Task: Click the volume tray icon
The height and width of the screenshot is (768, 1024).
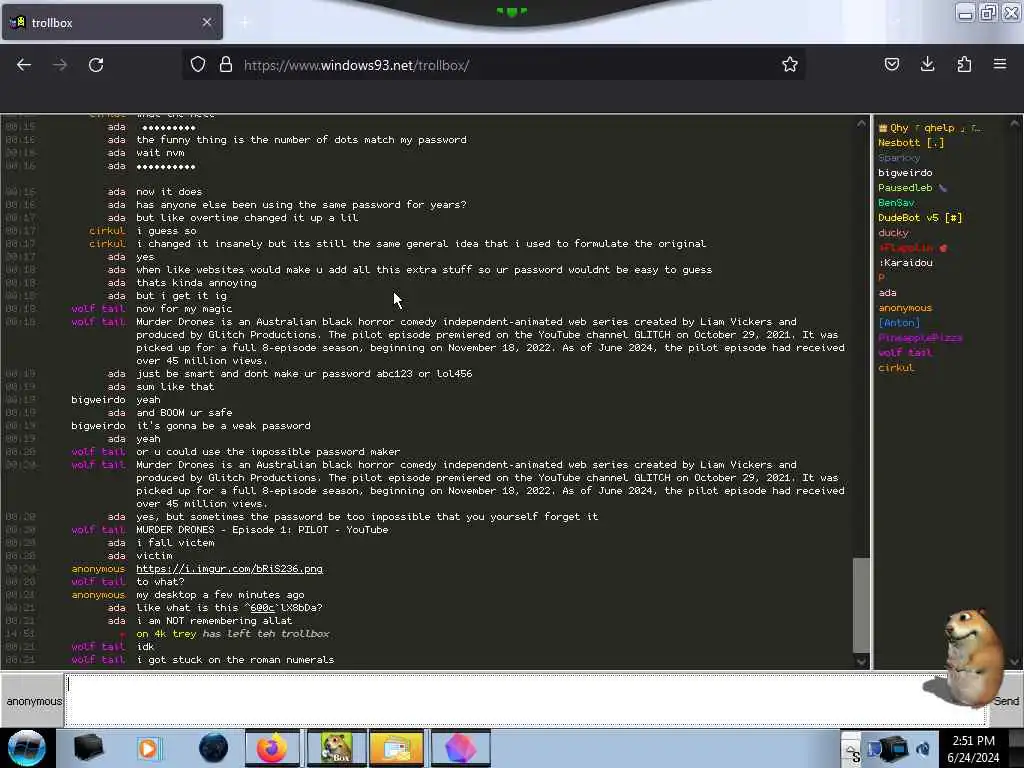Action: pyautogui.click(x=923, y=749)
